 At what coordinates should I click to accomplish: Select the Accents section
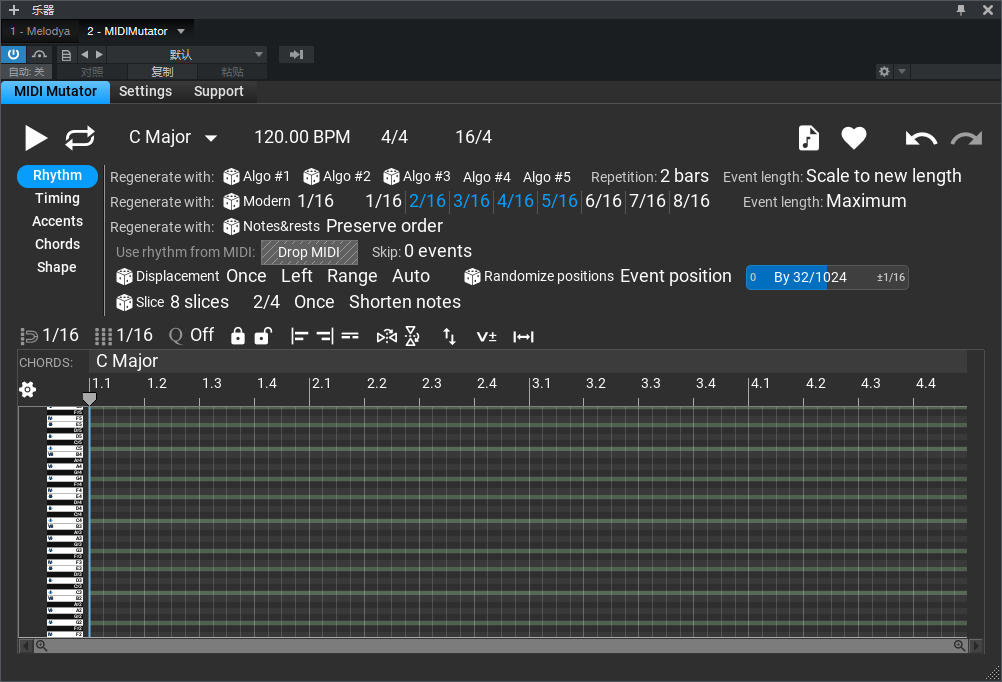point(58,222)
